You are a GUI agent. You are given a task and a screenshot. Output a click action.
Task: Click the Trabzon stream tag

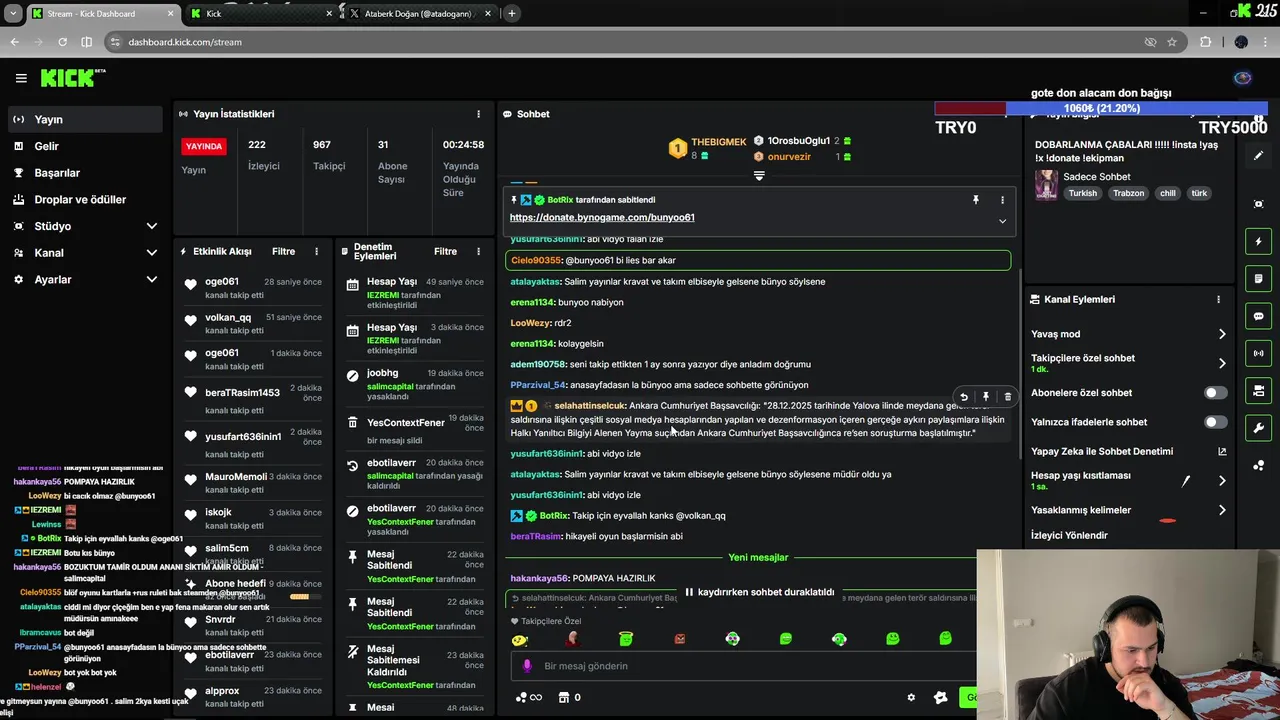1129,193
